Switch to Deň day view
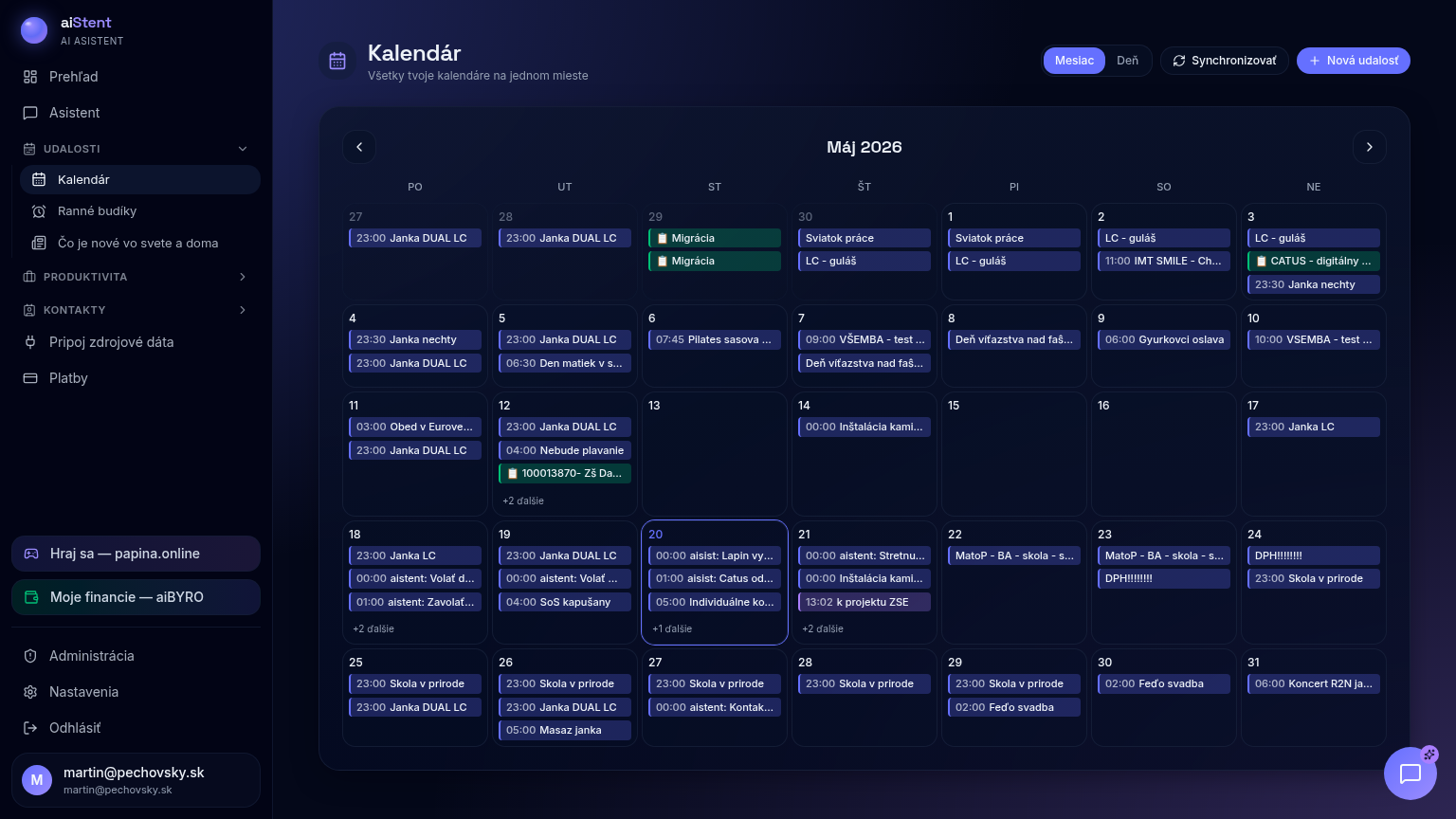1456x819 pixels. tap(1127, 61)
